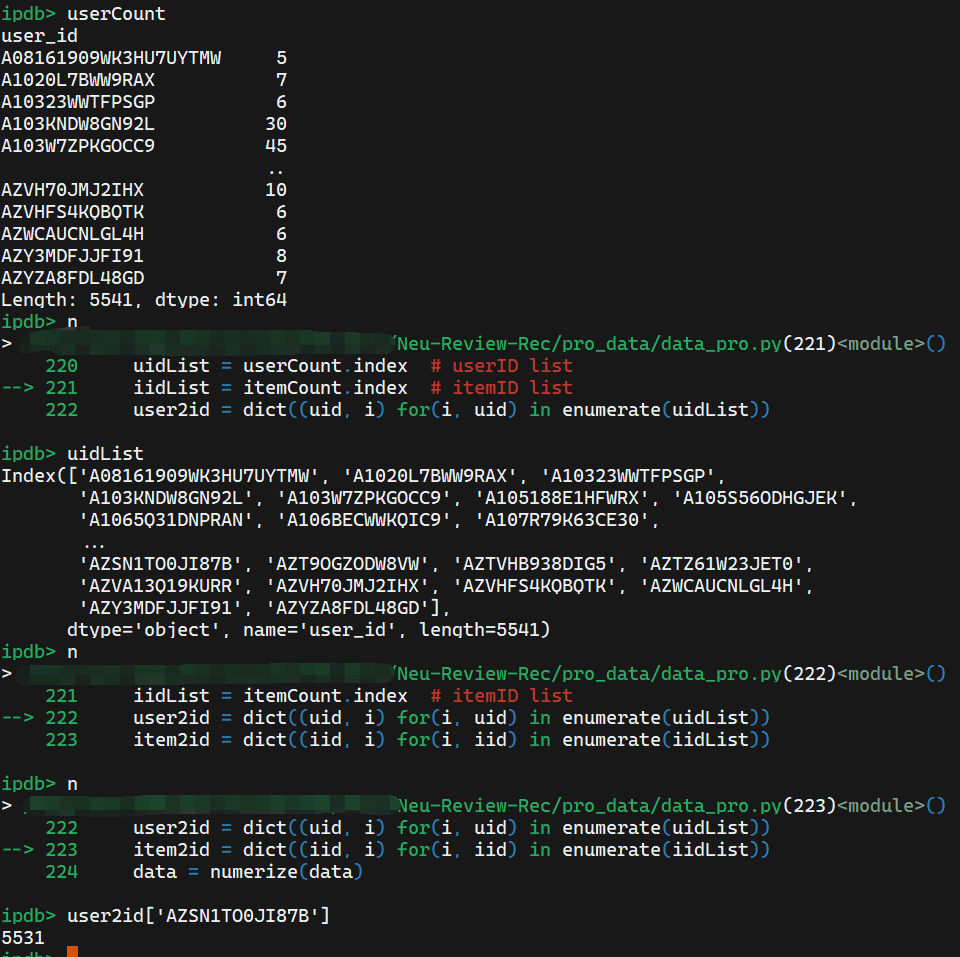Click the '# userID list' comment
Screen dimensions: 960x957
[501, 366]
